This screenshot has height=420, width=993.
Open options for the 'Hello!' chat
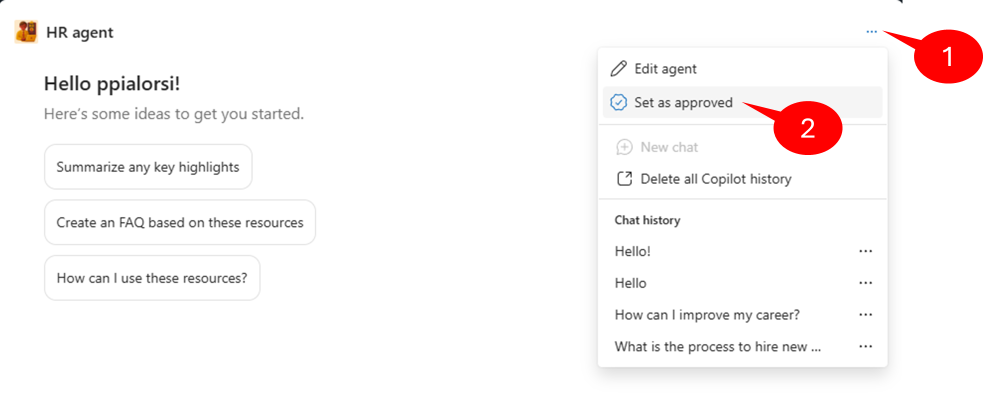pyautogui.click(x=865, y=251)
